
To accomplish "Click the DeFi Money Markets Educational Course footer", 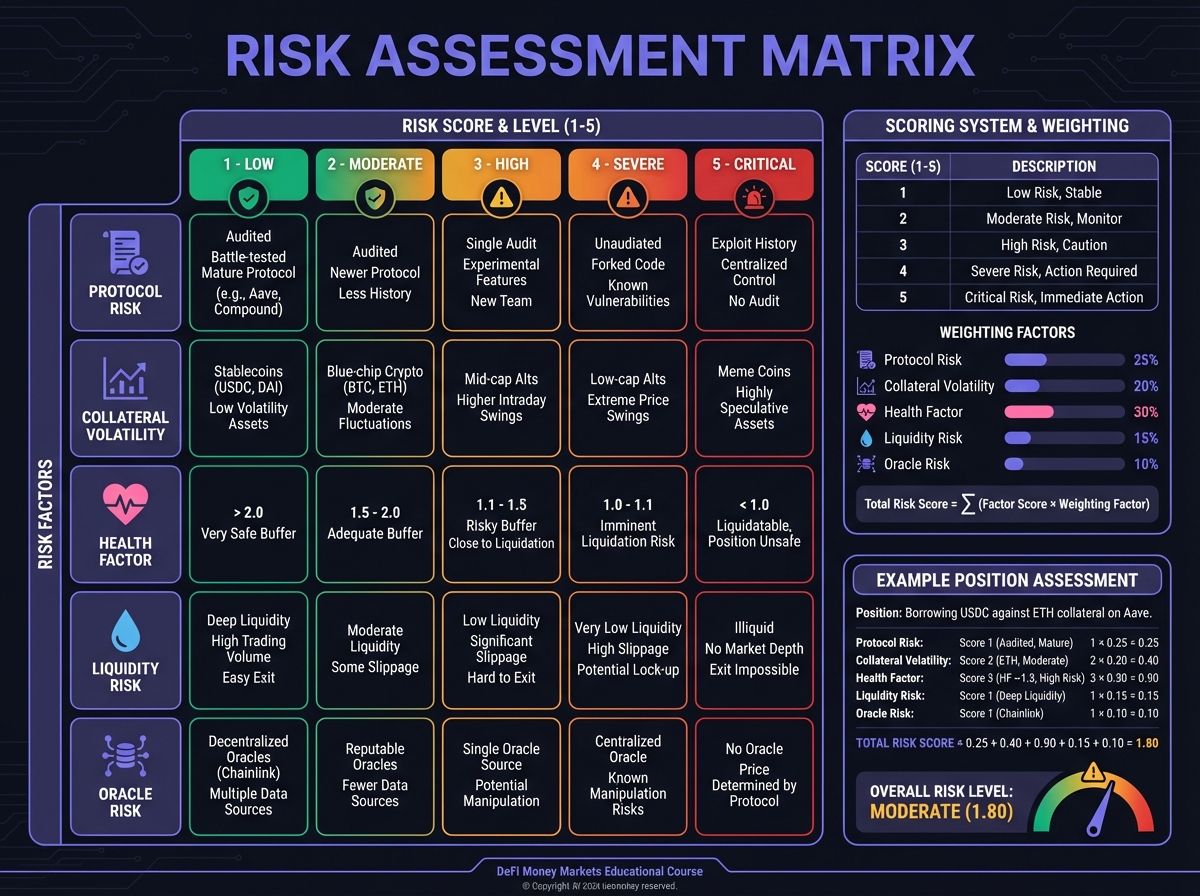I will (600, 871).
